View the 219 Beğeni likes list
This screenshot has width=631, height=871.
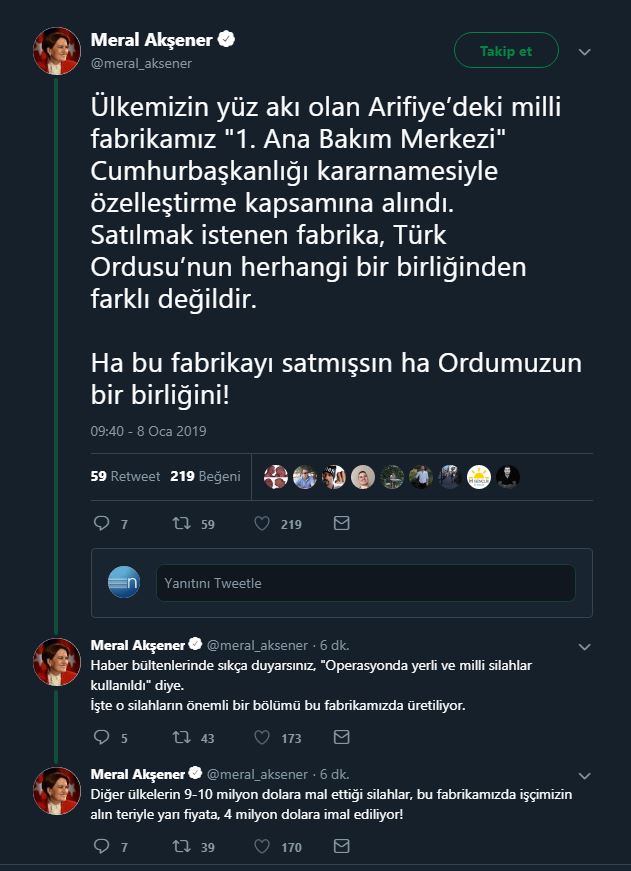pos(205,476)
